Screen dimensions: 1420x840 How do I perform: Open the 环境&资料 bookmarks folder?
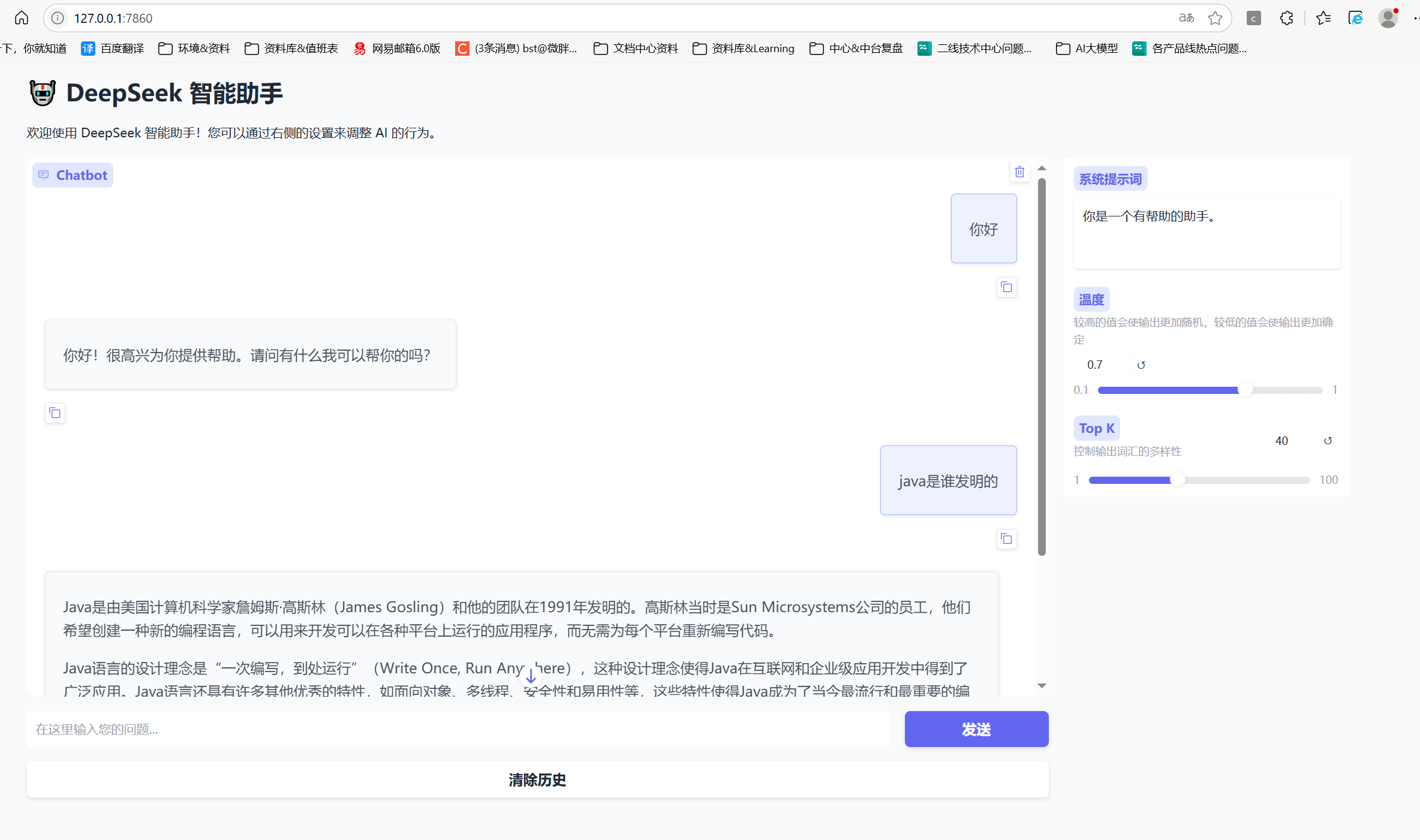pos(194,49)
